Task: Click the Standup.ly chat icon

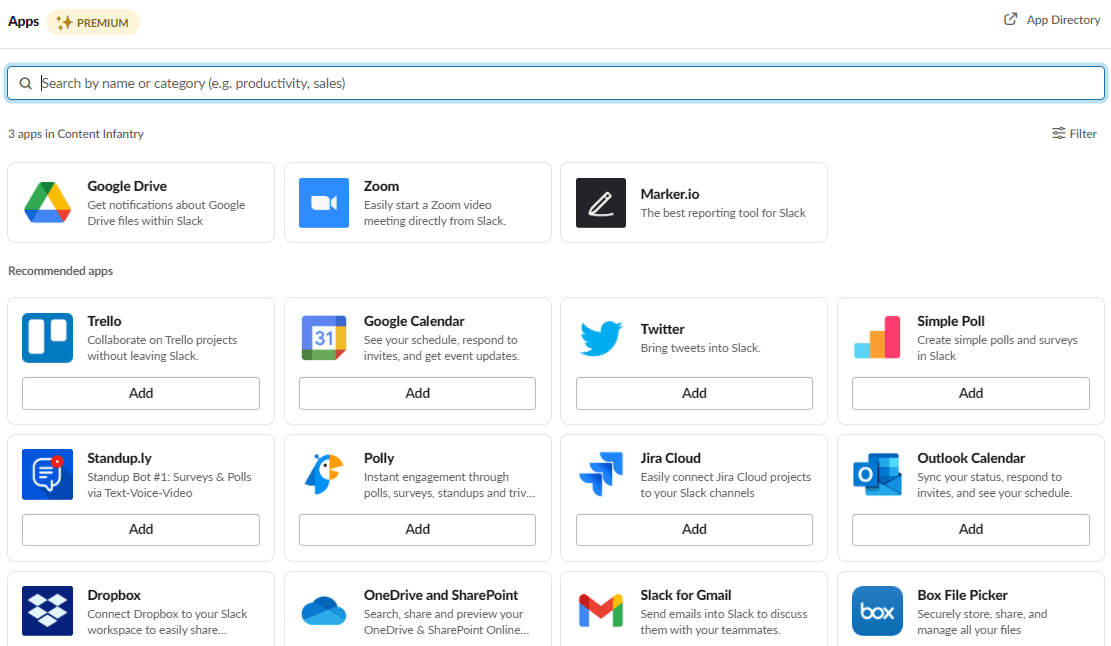Action: [47, 475]
